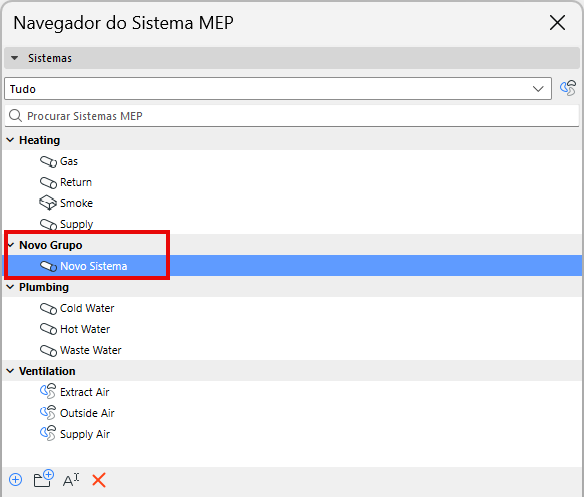Collapse the Sistemas panel section

click(x=15, y=58)
